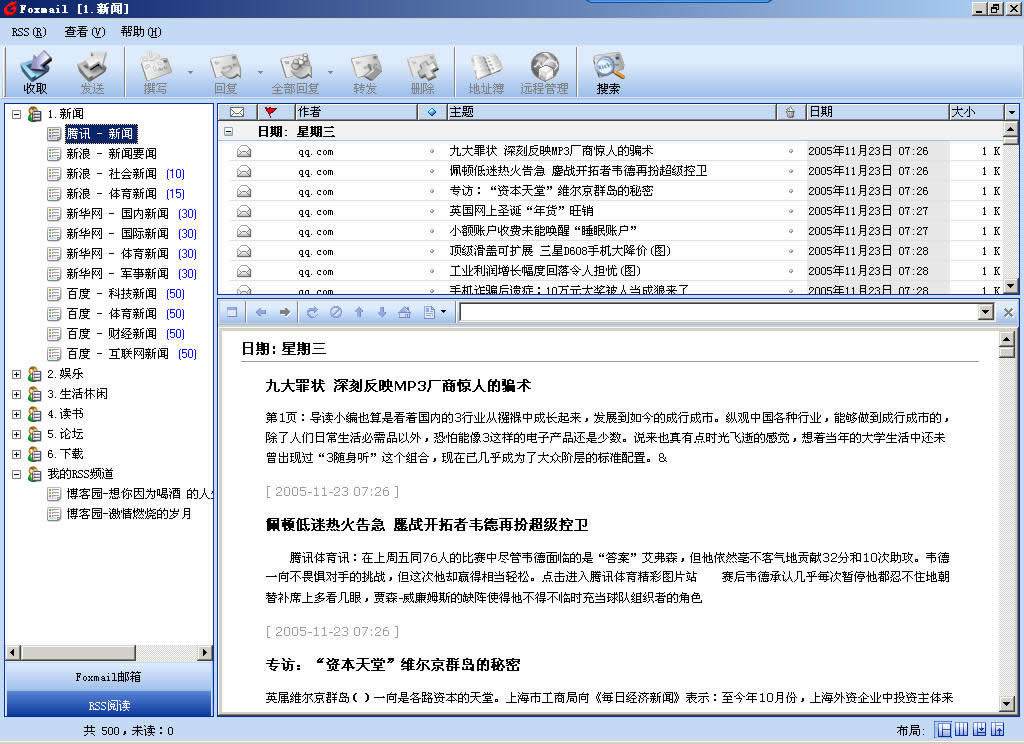Choose the second layout icon in status bar
The height and width of the screenshot is (744, 1024).
pos(961,730)
